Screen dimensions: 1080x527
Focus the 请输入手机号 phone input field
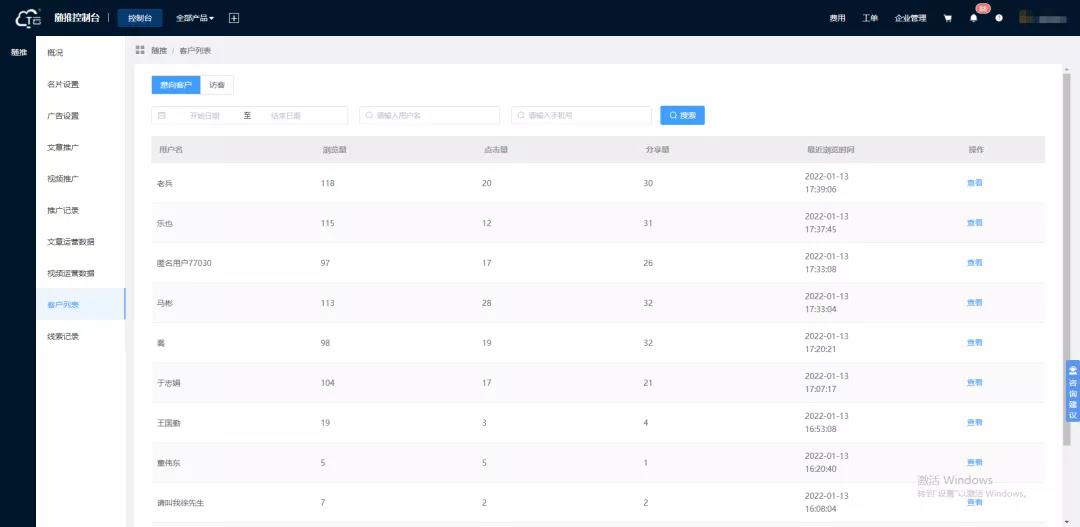(x=585, y=116)
